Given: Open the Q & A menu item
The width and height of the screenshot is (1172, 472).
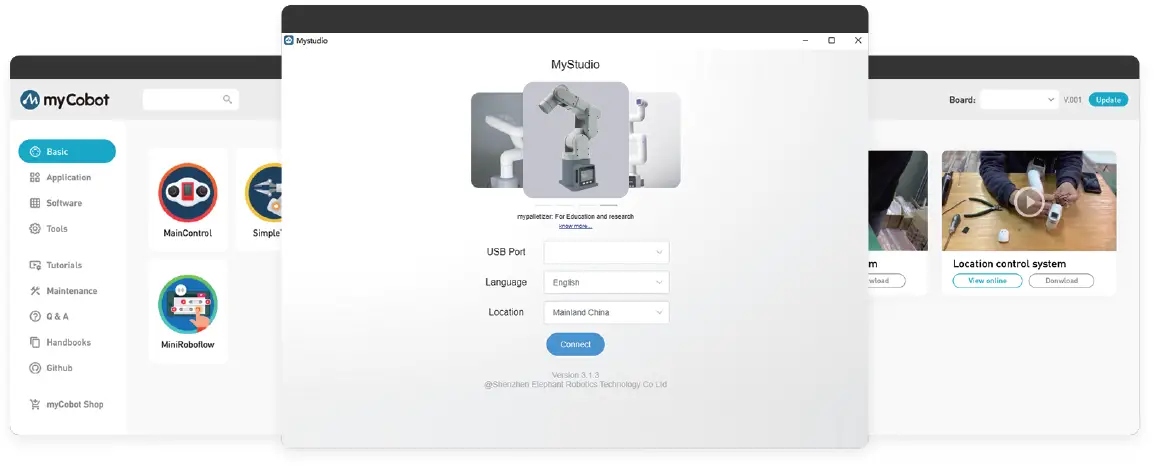Looking at the screenshot, I should pyautogui.click(x=49, y=316).
